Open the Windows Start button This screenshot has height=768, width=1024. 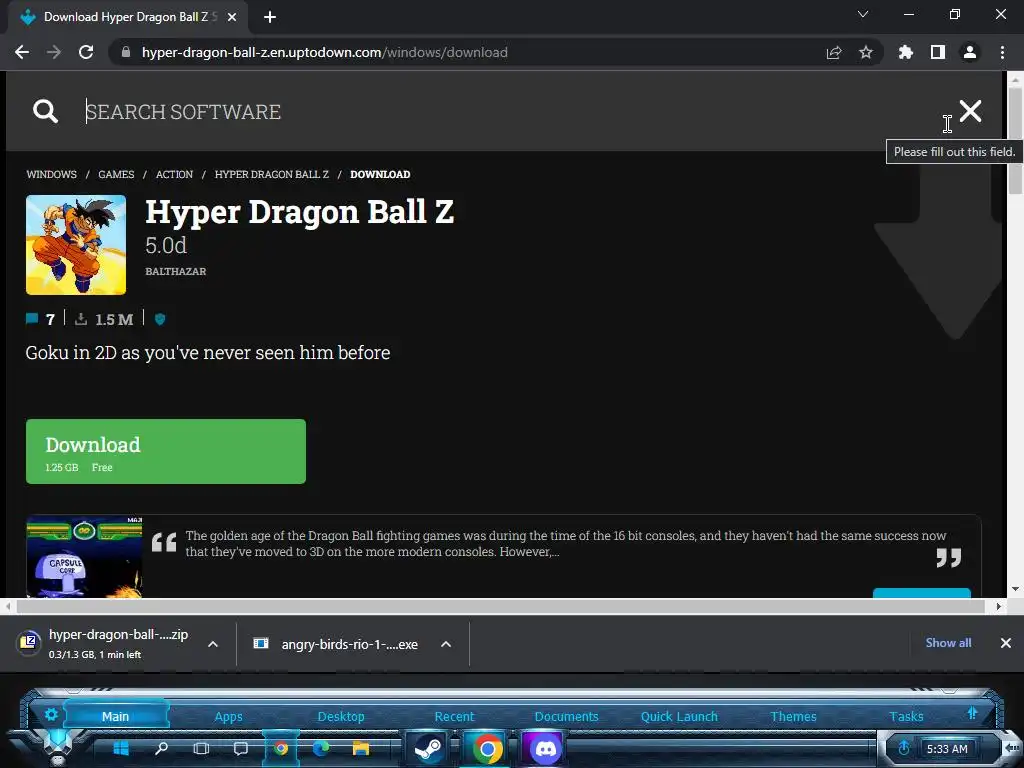click(121, 748)
